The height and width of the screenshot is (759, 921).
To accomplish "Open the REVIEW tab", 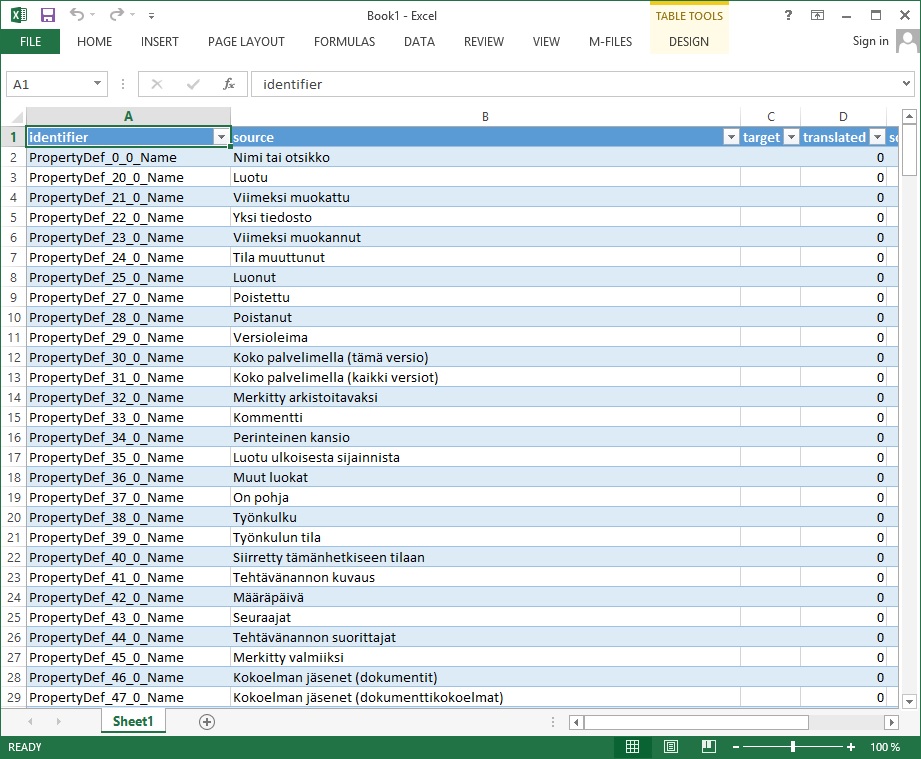I will (x=483, y=42).
